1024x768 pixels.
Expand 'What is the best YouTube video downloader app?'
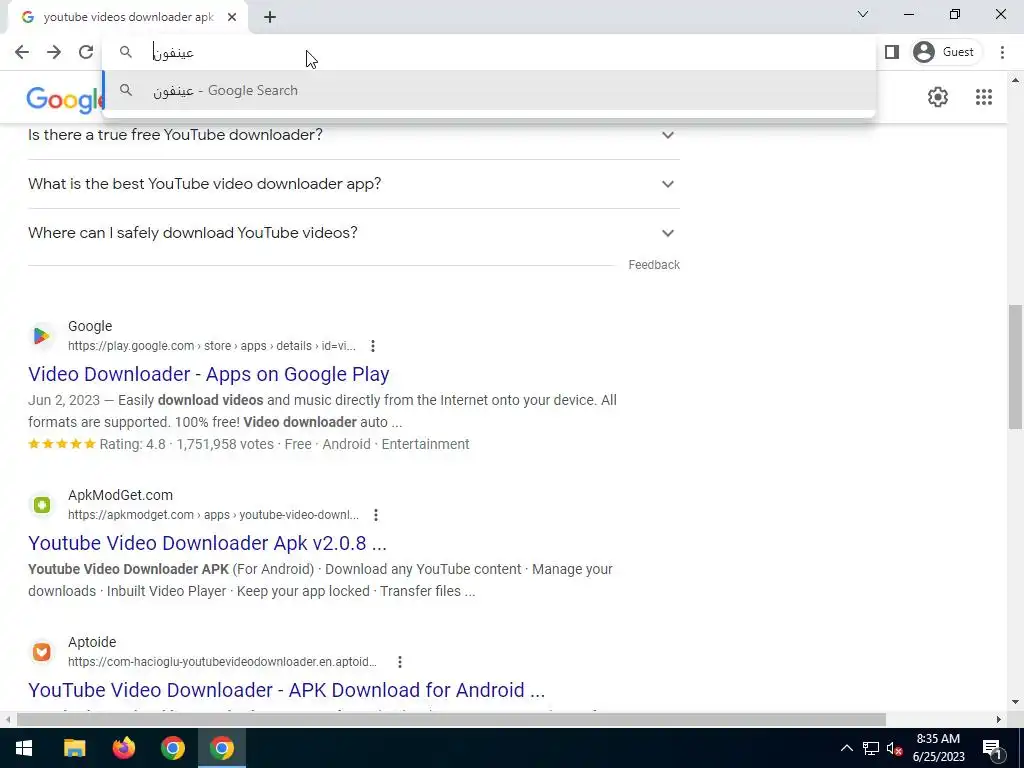click(353, 184)
